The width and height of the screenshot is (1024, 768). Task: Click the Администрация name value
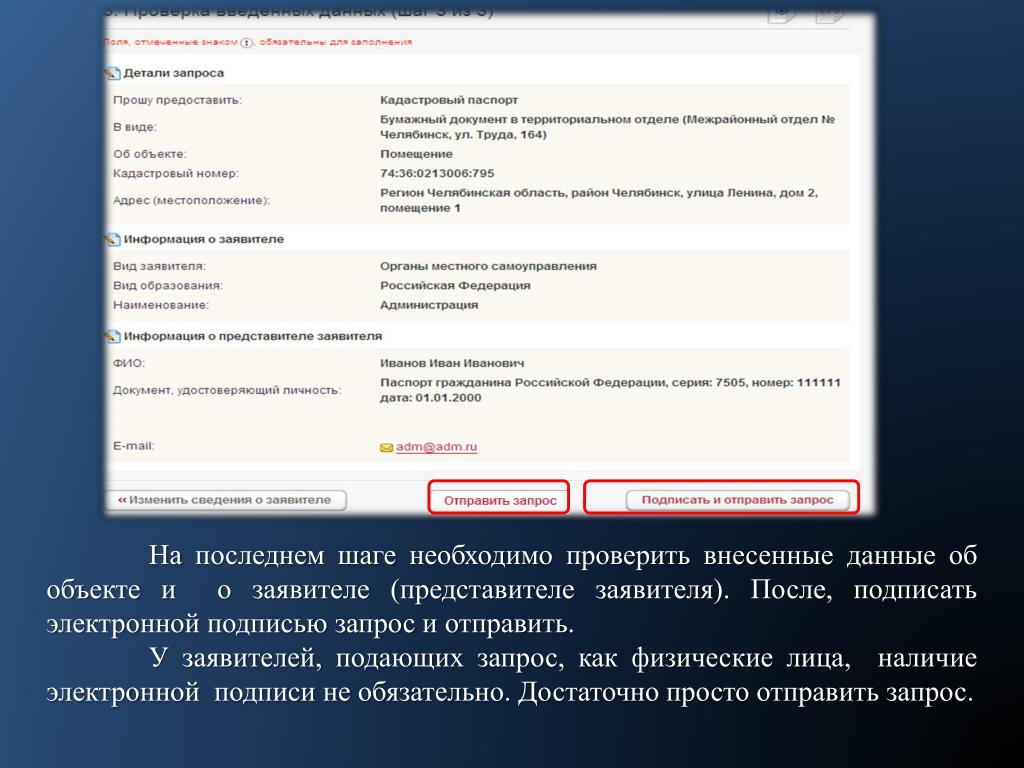click(x=429, y=305)
